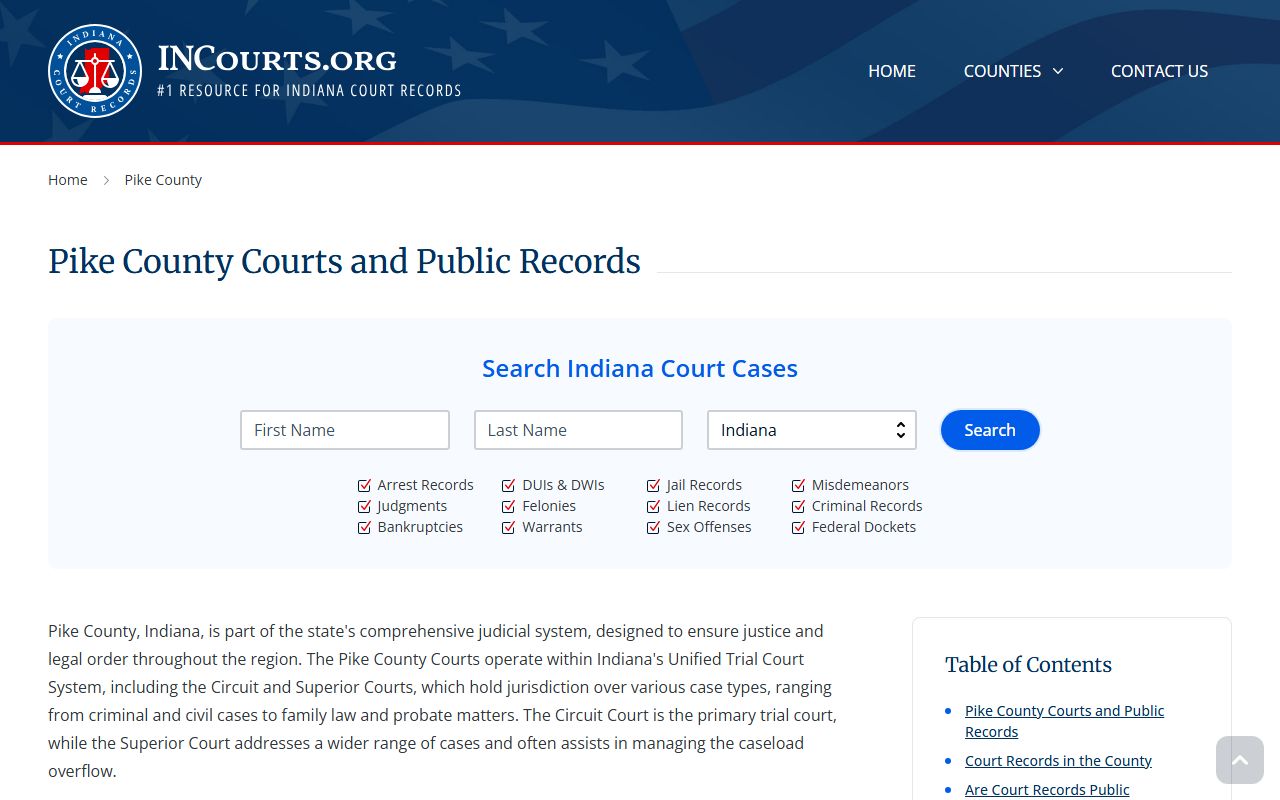Click the Bankruptcies checkmark icon
Viewport: 1280px width, 800px height.
click(365, 527)
